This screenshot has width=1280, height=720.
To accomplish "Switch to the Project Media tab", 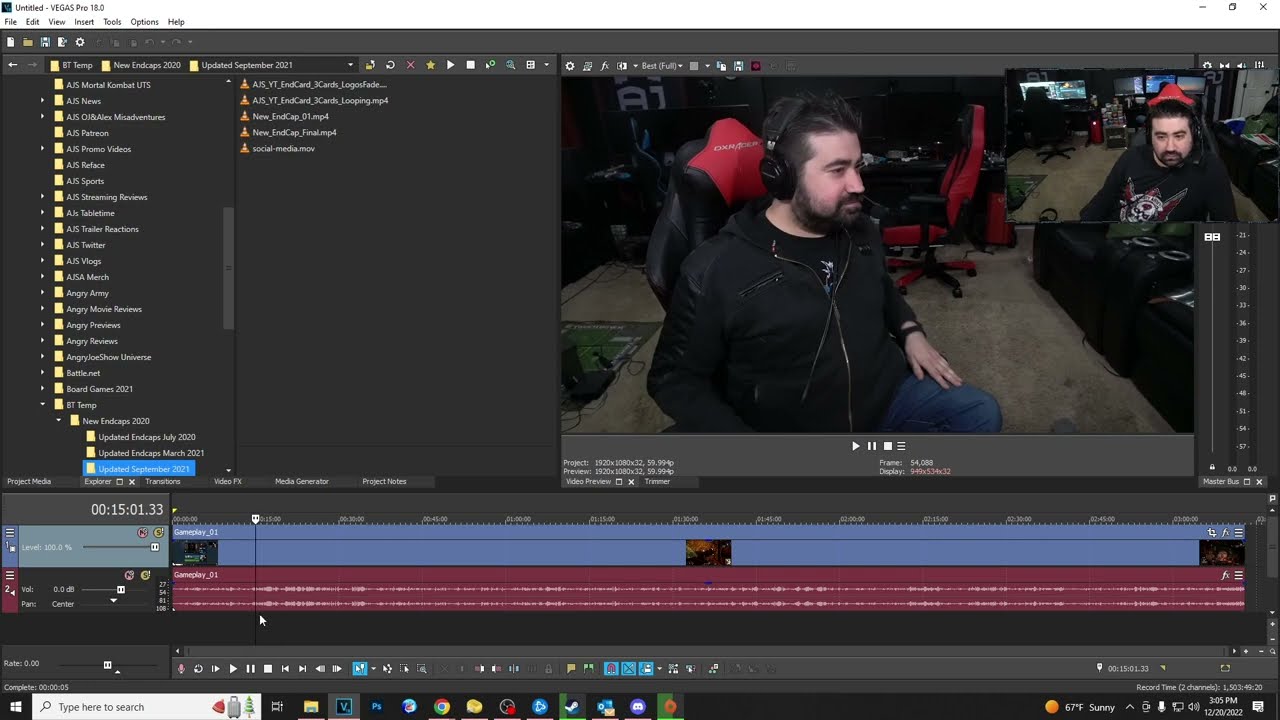I will pos(29,482).
